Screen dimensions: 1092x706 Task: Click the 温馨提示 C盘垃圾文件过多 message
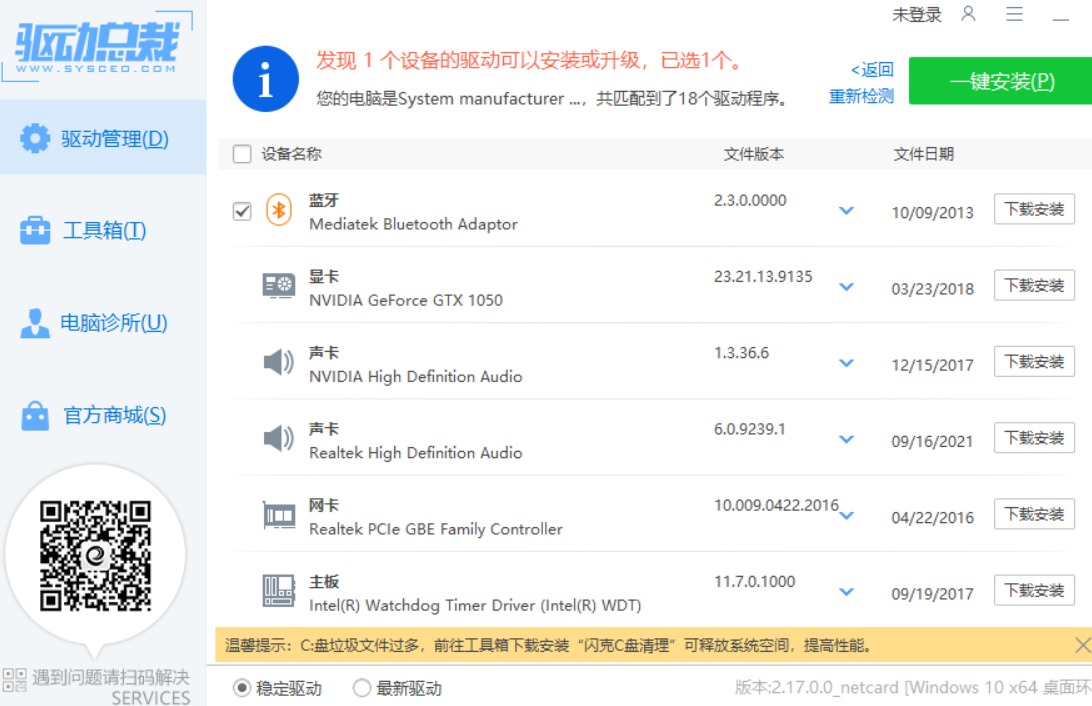click(548, 645)
